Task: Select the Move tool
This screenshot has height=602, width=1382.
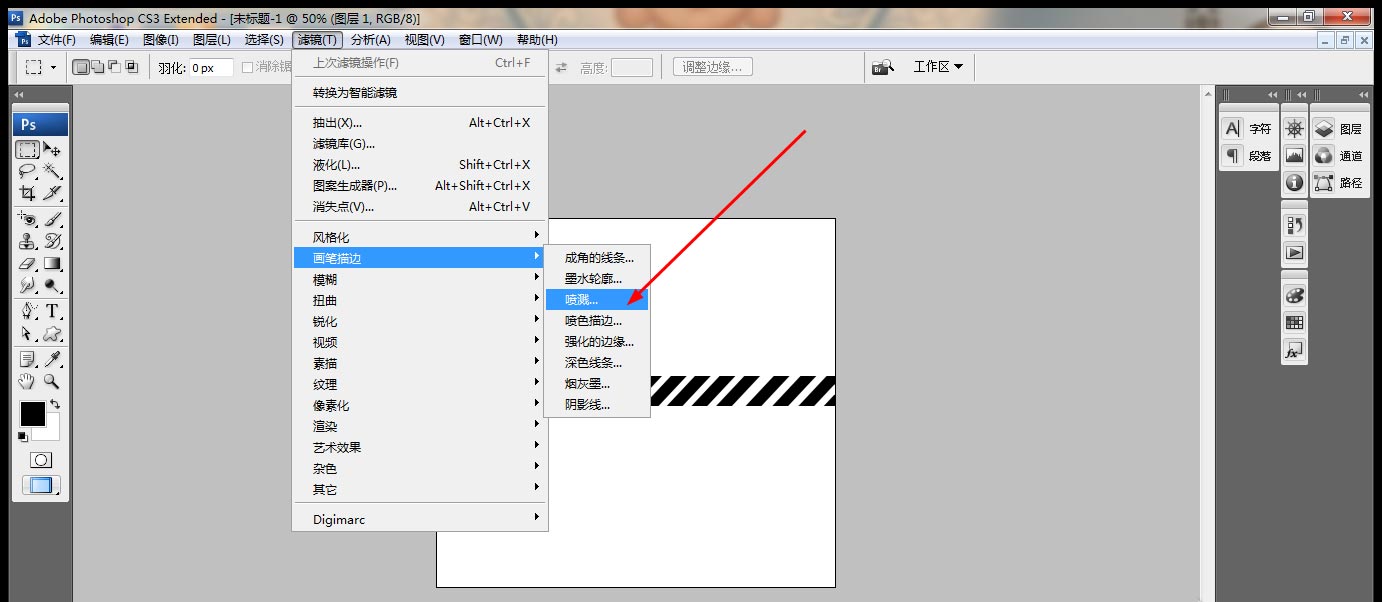Action: [x=53, y=150]
